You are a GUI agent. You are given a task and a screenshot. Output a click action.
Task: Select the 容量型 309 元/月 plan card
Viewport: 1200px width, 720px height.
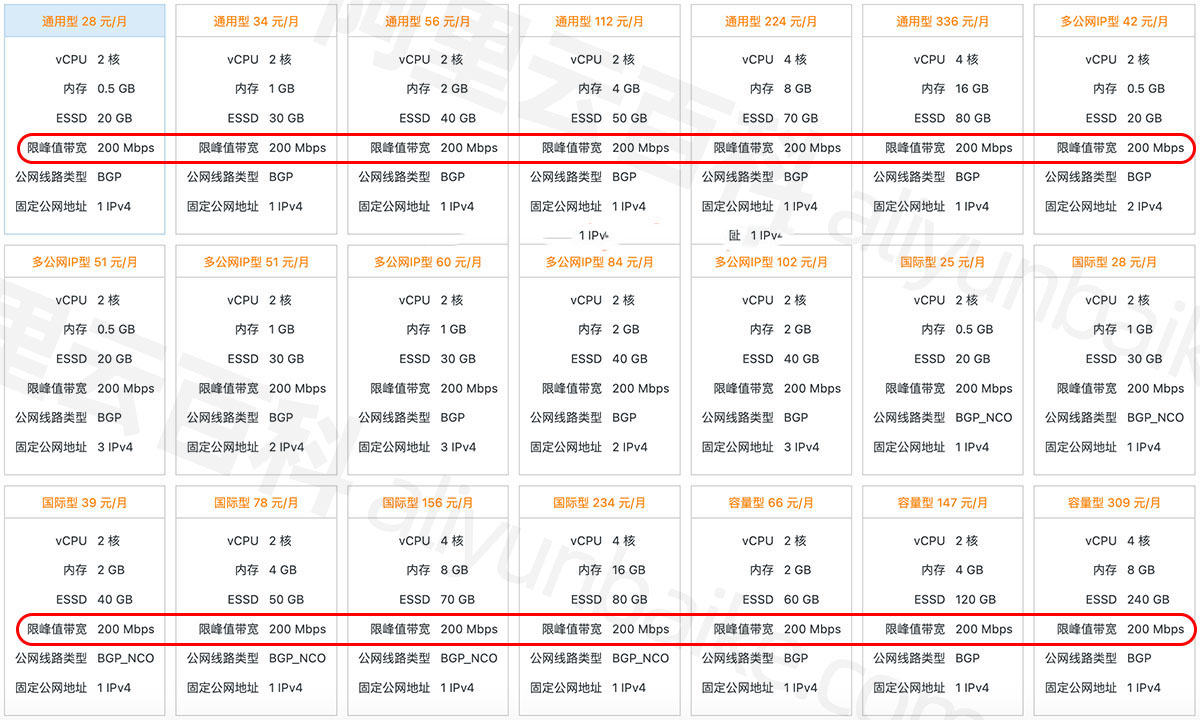1114,601
